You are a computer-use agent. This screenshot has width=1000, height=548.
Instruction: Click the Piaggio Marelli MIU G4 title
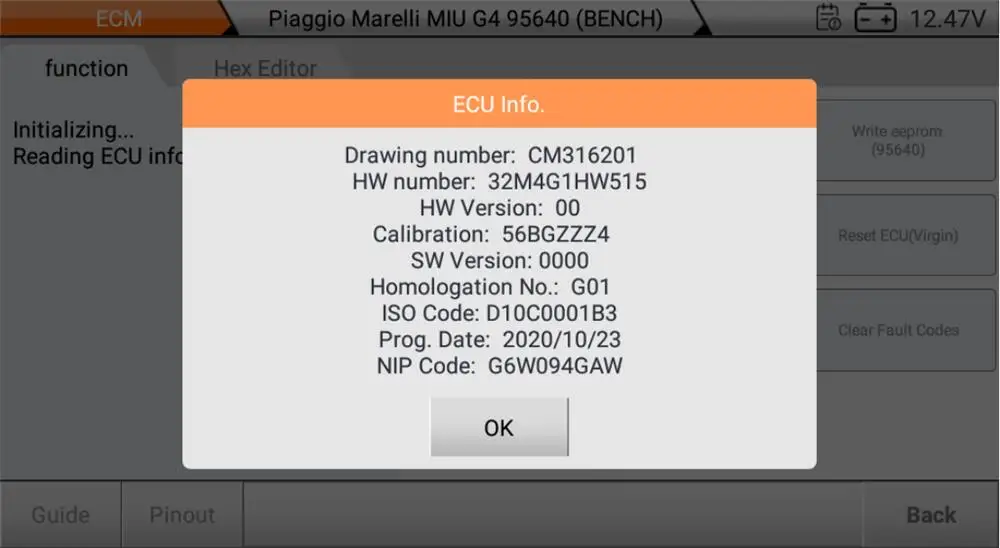tap(466, 19)
